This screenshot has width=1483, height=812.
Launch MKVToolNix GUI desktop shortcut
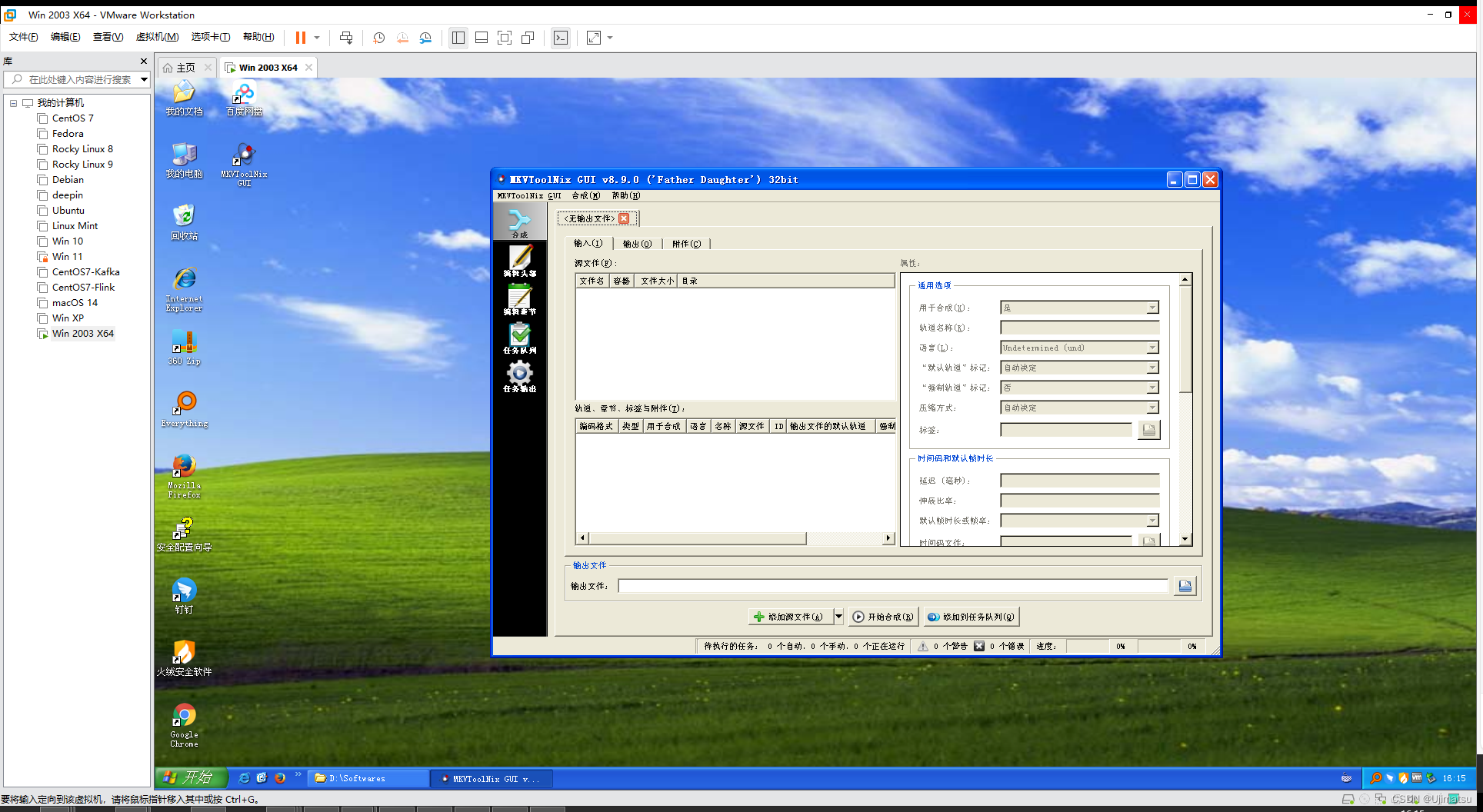click(244, 164)
